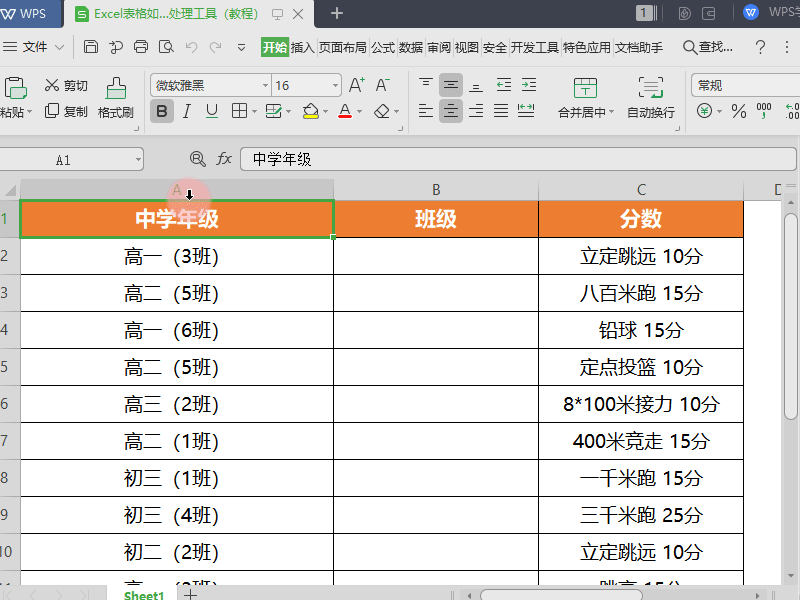Select the Sheet1 worksheet tab
Viewport: 800px width, 600px height.
tap(144, 595)
